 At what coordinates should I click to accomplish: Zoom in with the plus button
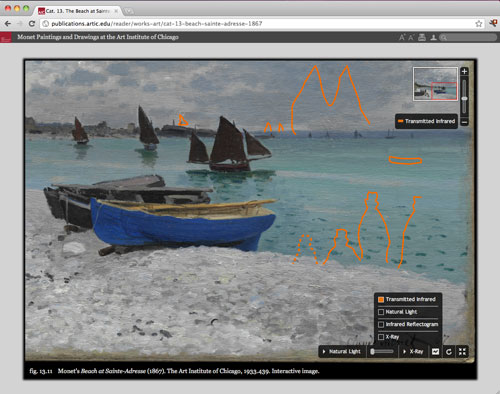tap(464, 71)
